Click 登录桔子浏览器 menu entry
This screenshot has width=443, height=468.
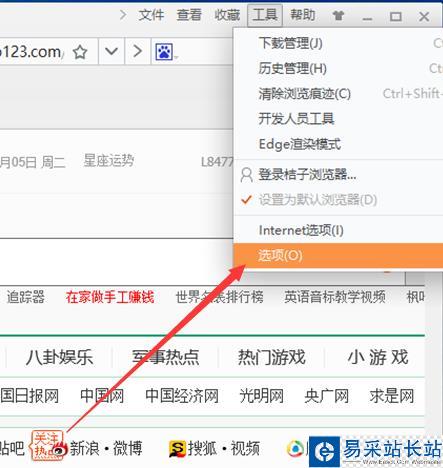point(338,174)
